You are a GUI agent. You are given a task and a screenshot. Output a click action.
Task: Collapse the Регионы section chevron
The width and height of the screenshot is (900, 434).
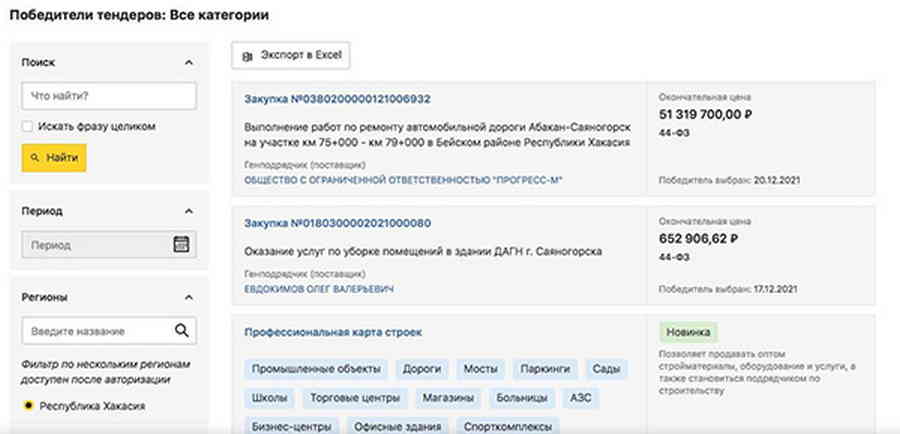pyautogui.click(x=189, y=297)
